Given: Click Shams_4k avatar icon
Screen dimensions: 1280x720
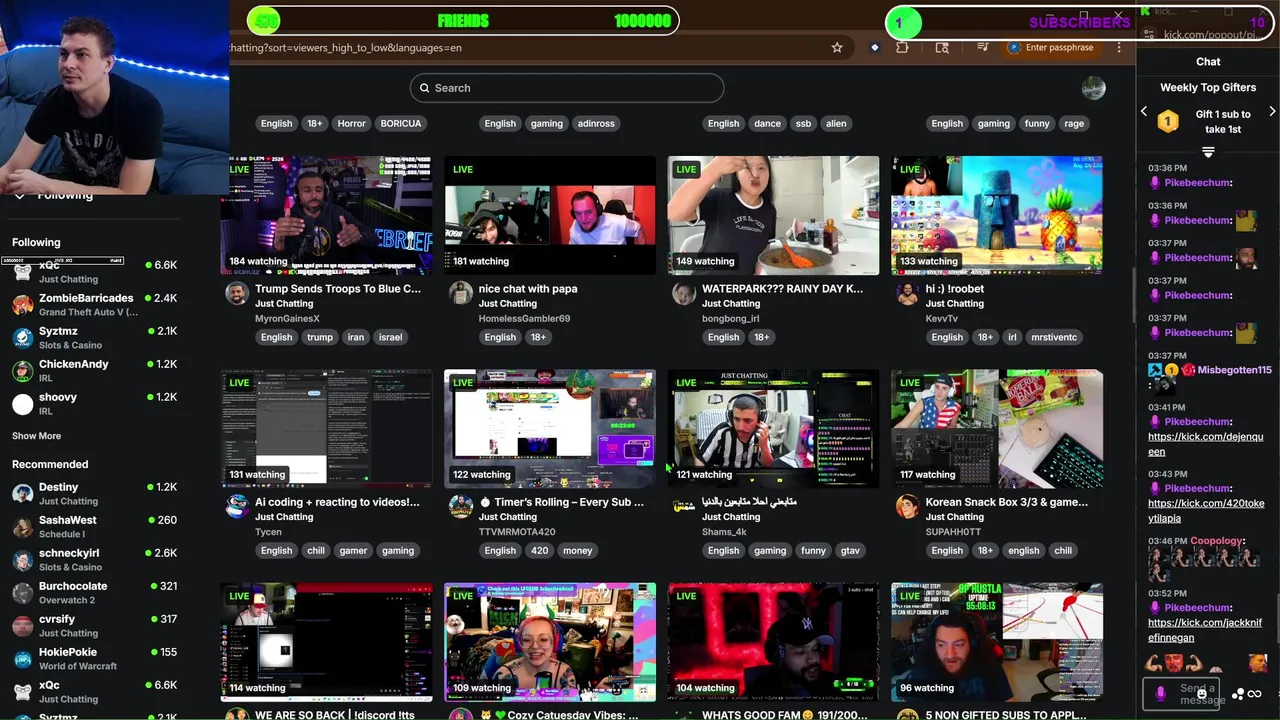Looking at the screenshot, I should coord(684,506).
